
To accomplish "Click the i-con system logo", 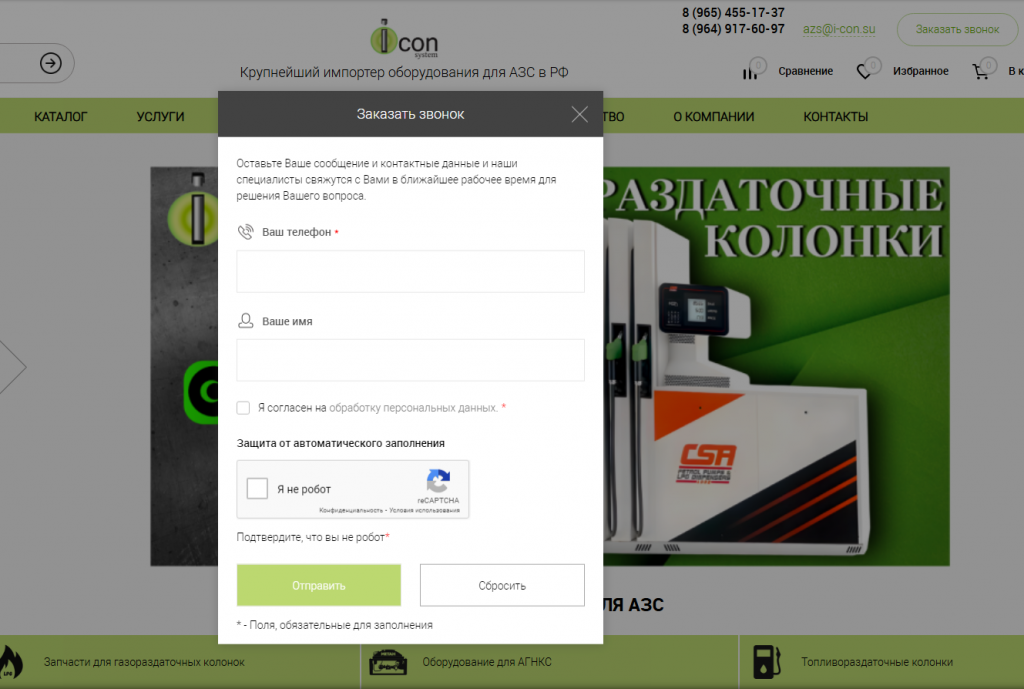I will 404,39.
